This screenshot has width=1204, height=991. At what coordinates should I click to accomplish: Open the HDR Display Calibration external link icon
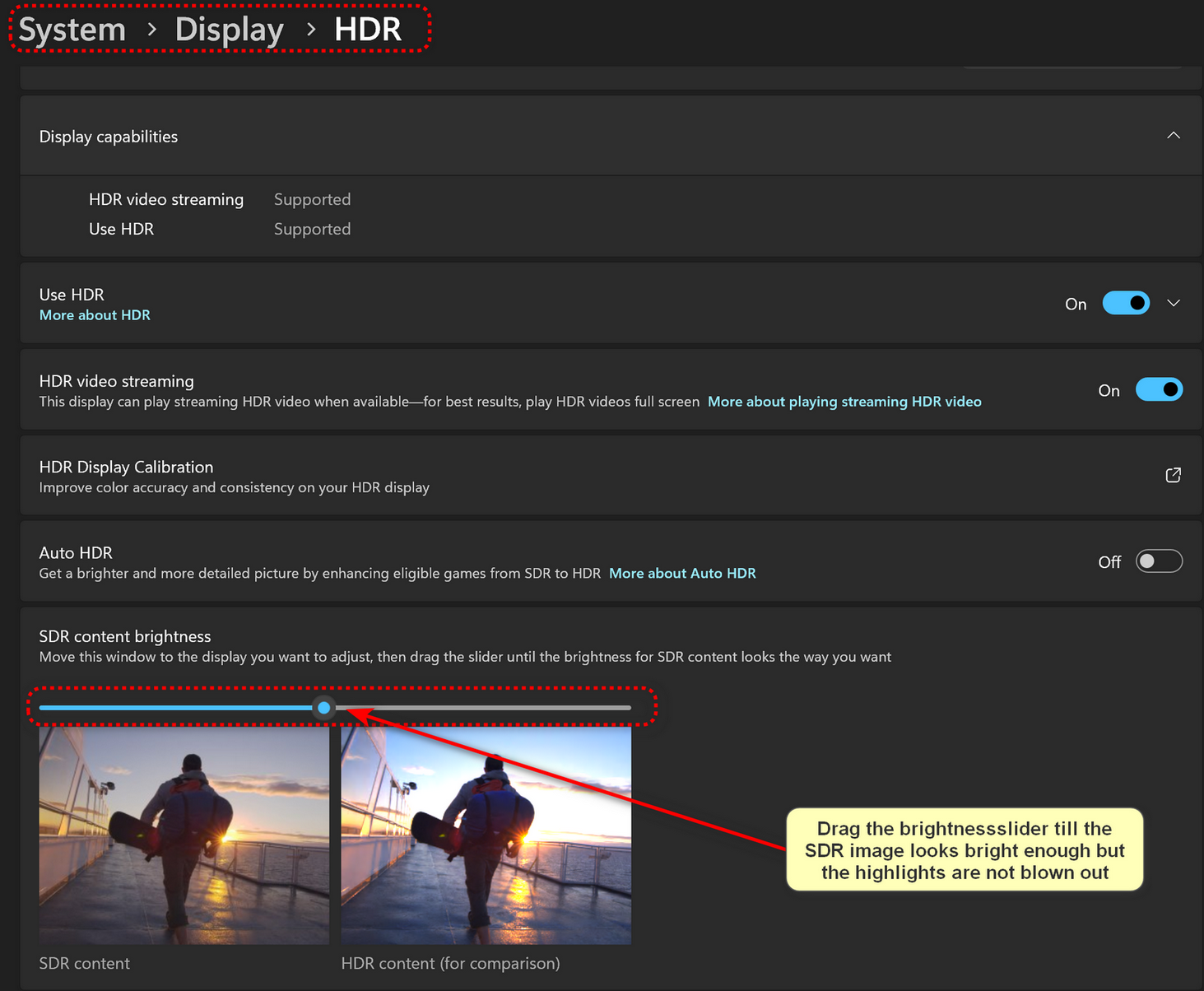1173,475
